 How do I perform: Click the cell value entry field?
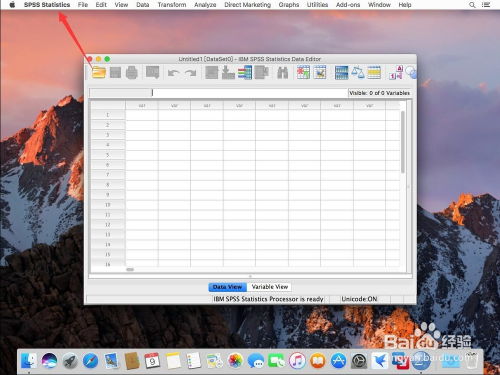[250, 93]
